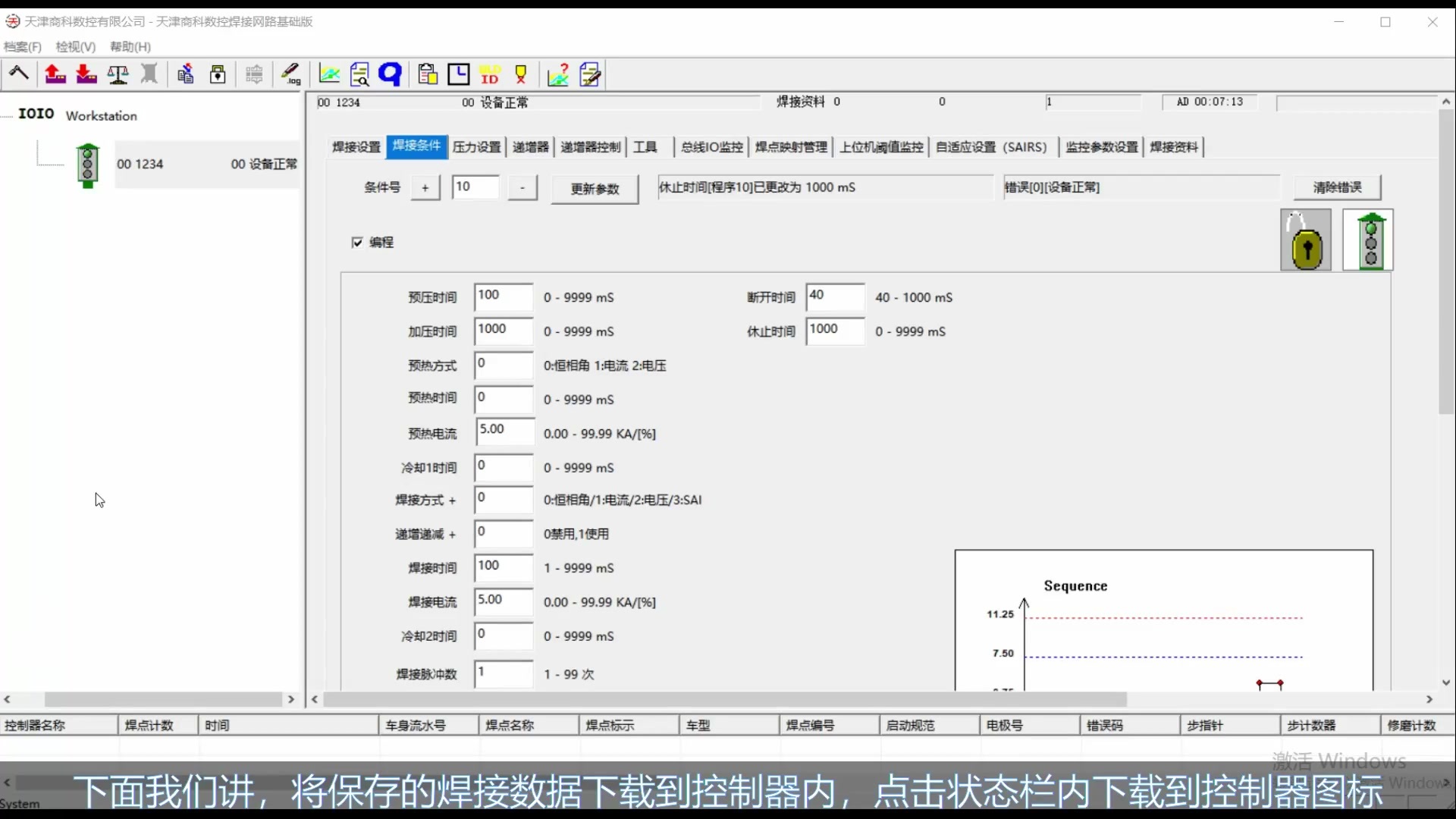
Task: Click the document edit pen icon
Action: click(590, 74)
